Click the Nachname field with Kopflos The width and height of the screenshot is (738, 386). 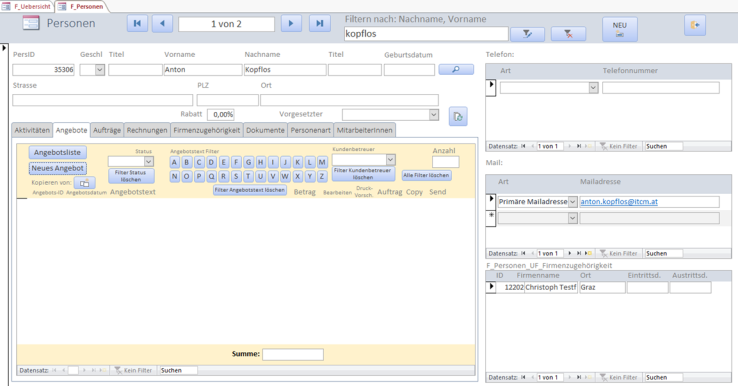pos(285,70)
